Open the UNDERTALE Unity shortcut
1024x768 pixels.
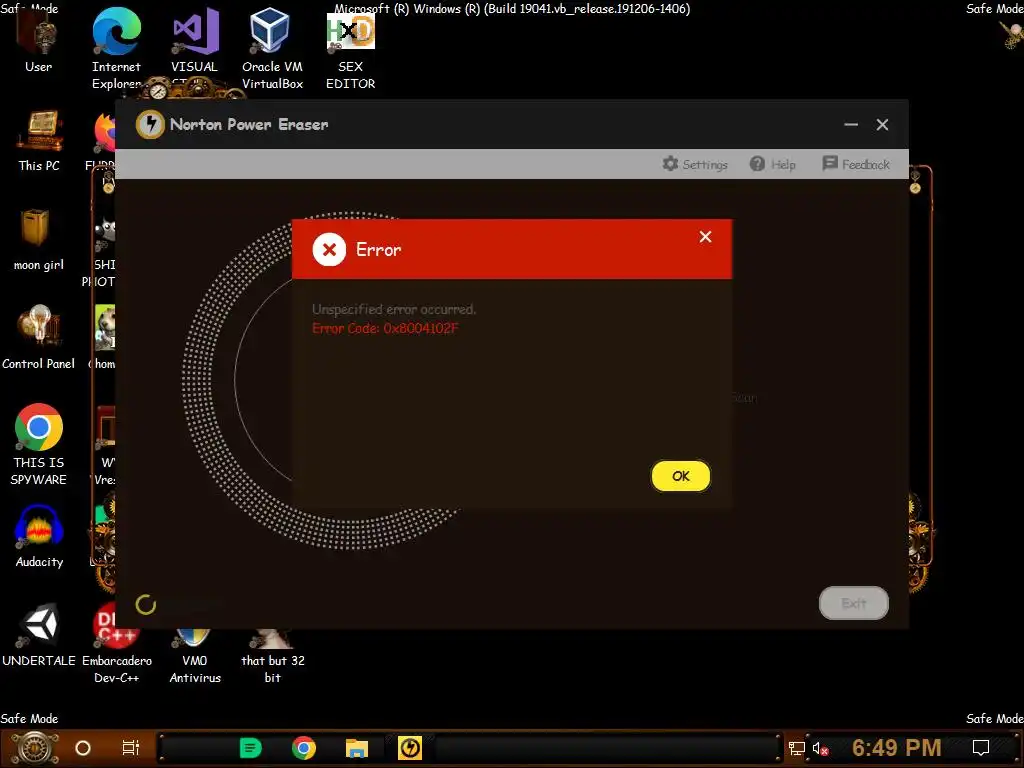[x=39, y=635]
